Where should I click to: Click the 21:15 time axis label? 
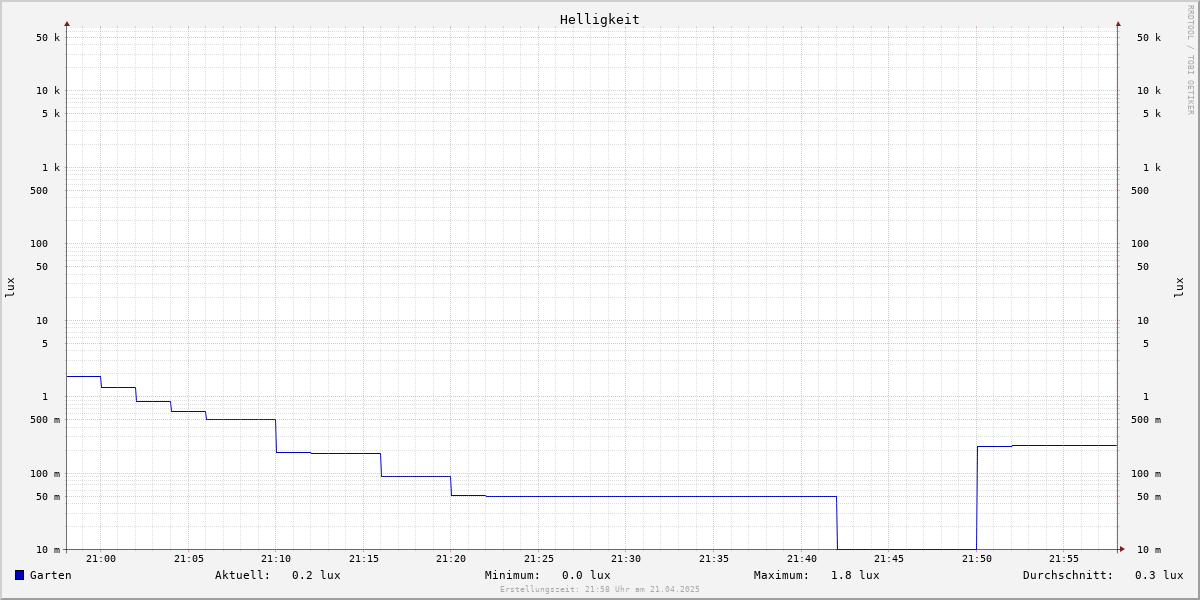point(364,559)
